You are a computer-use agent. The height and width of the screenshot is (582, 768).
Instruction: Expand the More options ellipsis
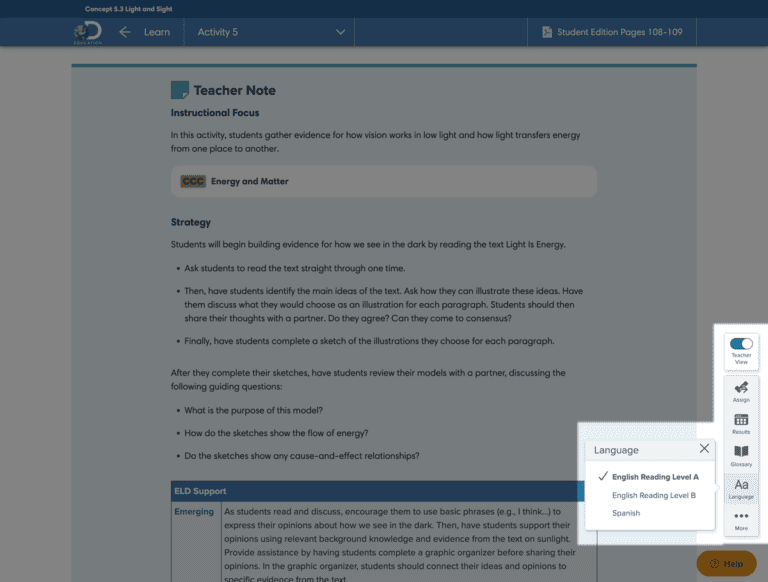pos(741,520)
